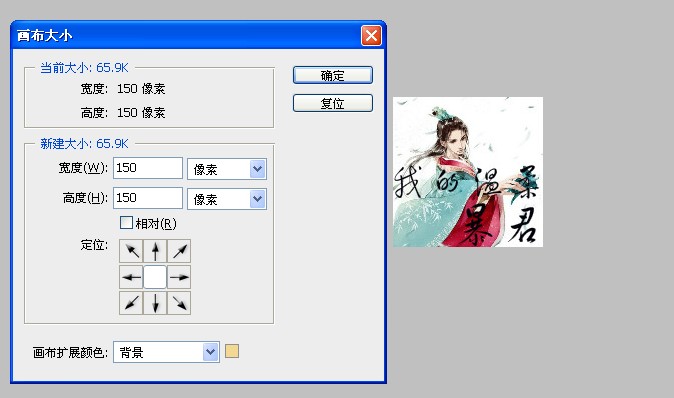Viewport: 674px width, 398px height.
Task: Focus the 高度(H) input field
Action: (148, 198)
